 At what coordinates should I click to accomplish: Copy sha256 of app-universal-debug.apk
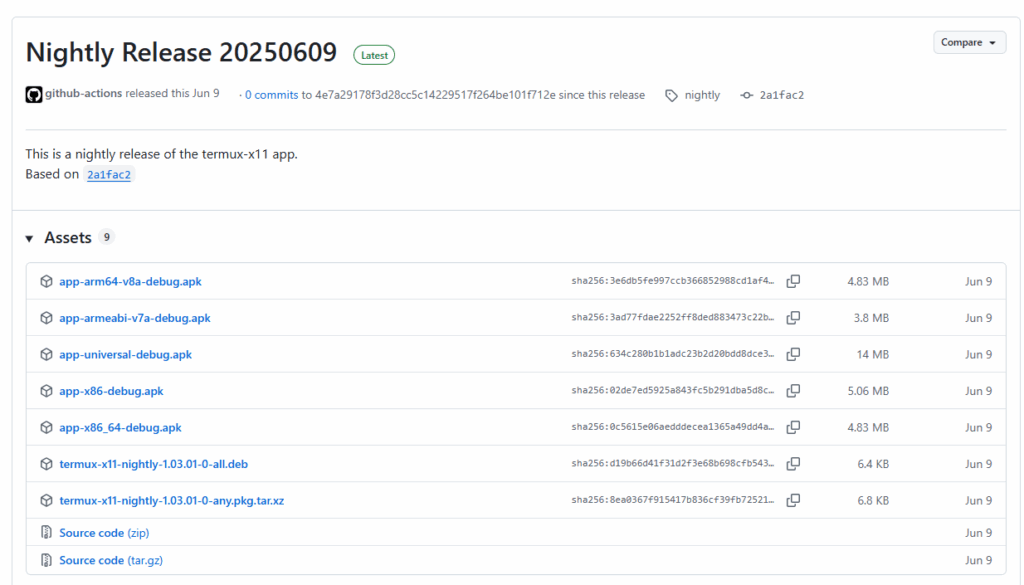[793, 355]
